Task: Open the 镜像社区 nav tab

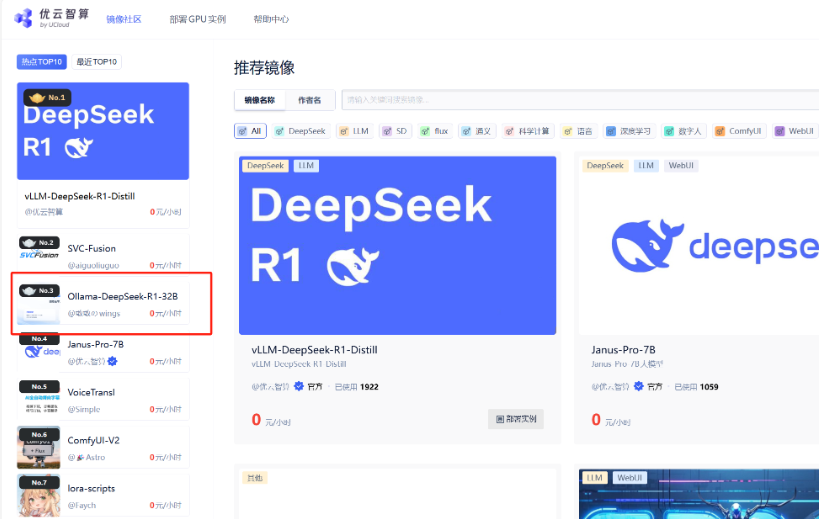Action: point(124,19)
